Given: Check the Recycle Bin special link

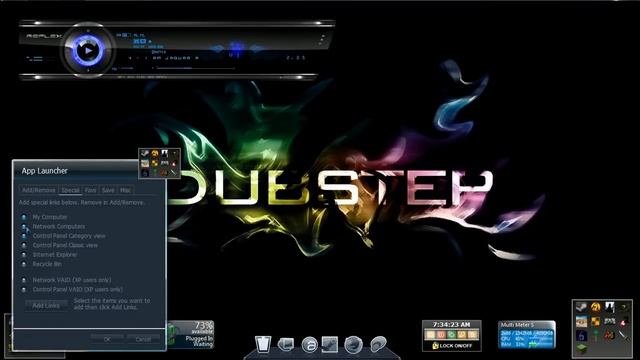Looking at the screenshot, I should coord(24,264).
